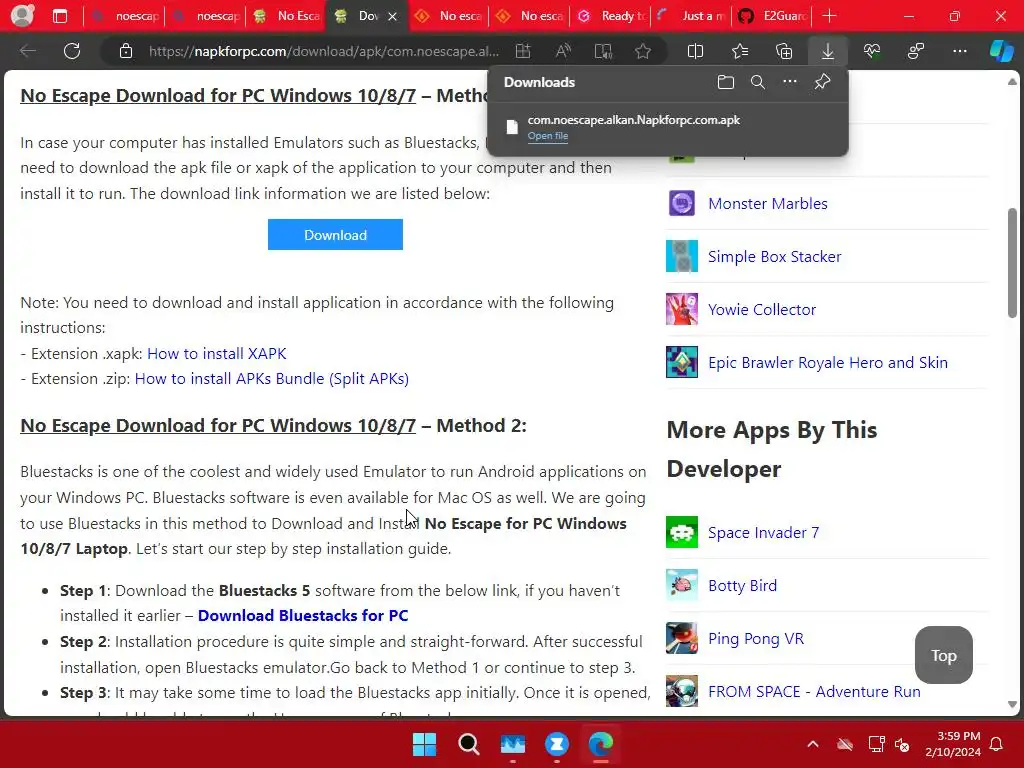Open Download Bluestacks for PC link
Viewport: 1024px width, 768px height.
[x=303, y=616]
